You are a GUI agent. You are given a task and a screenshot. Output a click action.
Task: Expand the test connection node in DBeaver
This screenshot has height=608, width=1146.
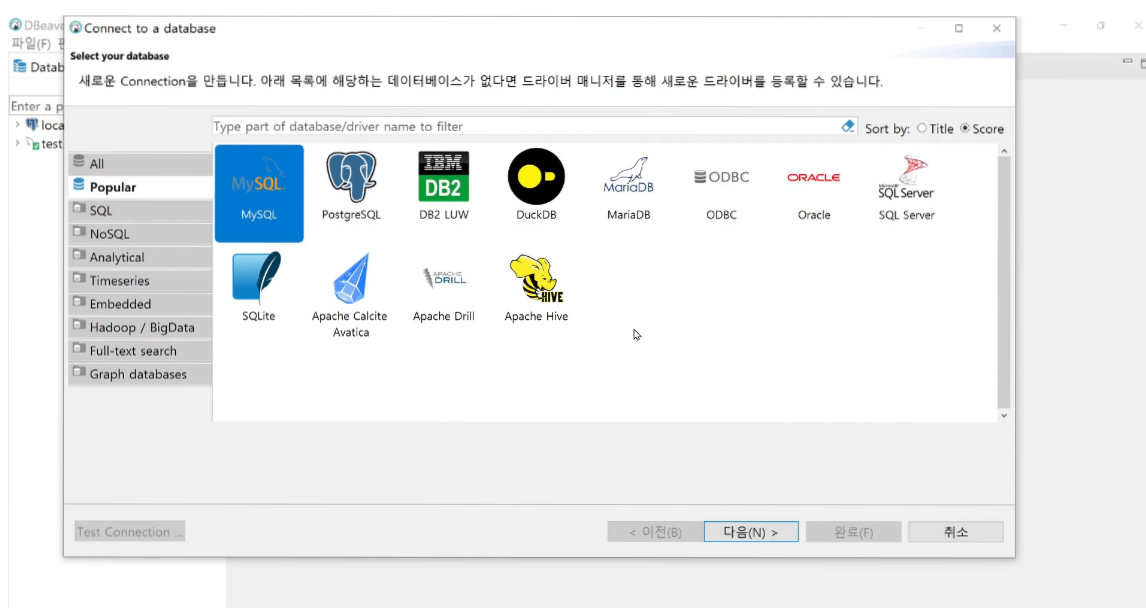pos(18,143)
